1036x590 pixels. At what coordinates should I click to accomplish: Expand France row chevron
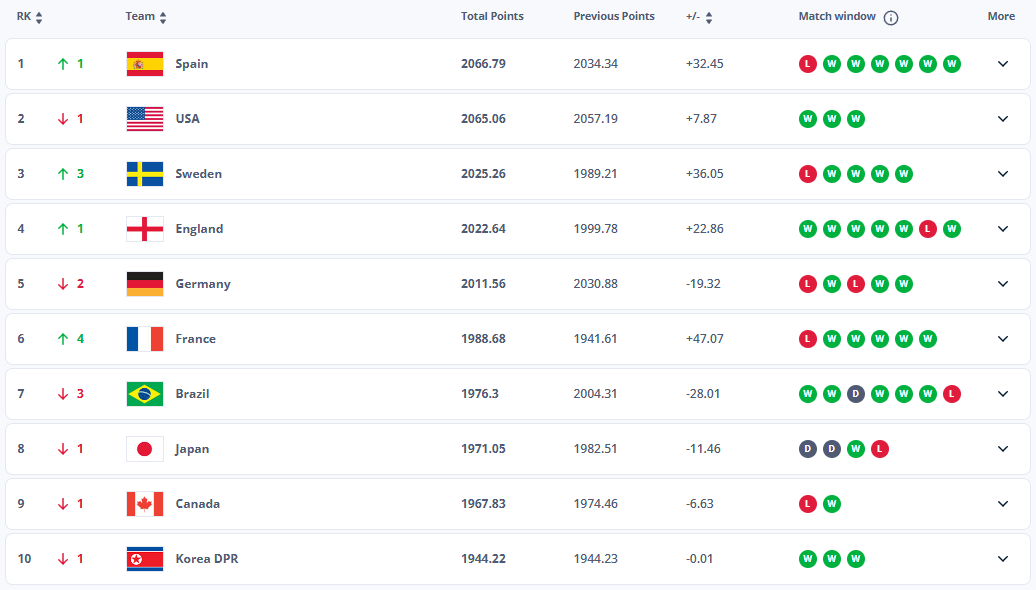(x=1003, y=339)
